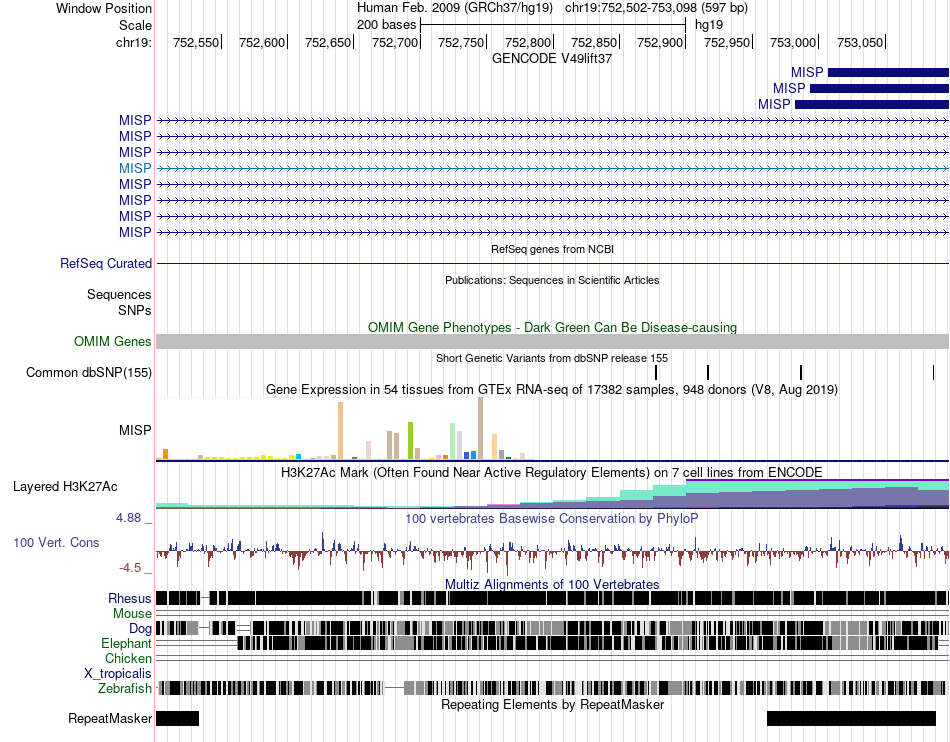This screenshot has height=742, width=950.
Task: Open the OMIM Gene Phenotypes track title
Action: pos(552,328)
